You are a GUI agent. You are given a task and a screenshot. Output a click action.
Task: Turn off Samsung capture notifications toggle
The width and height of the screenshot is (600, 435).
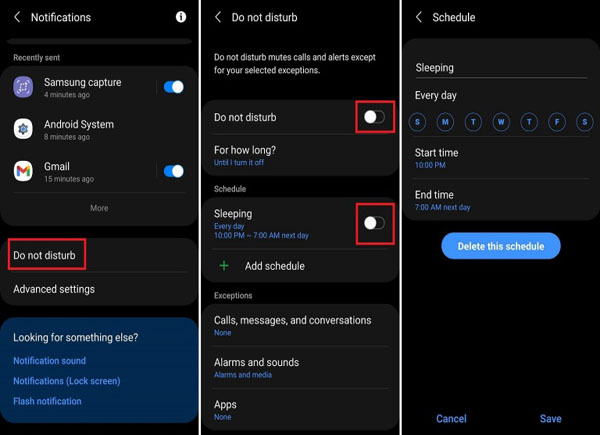click(174, 87)
